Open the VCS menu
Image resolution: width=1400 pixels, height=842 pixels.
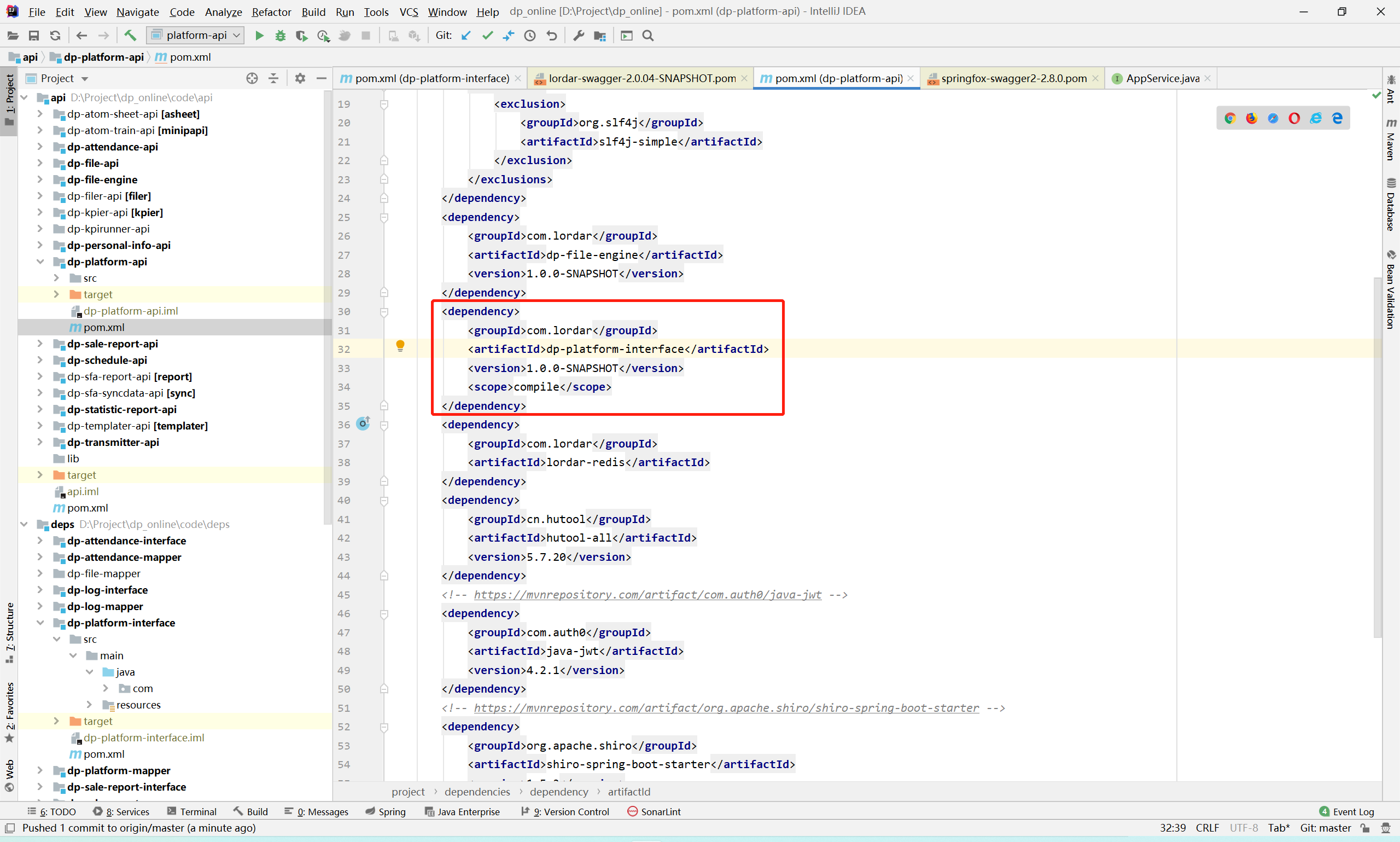409,11
